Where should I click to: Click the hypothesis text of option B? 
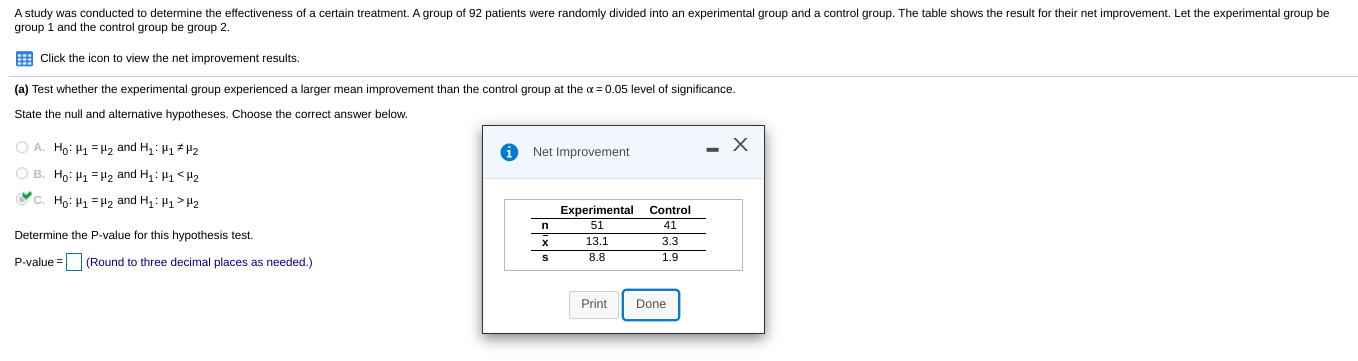[126, 175]
